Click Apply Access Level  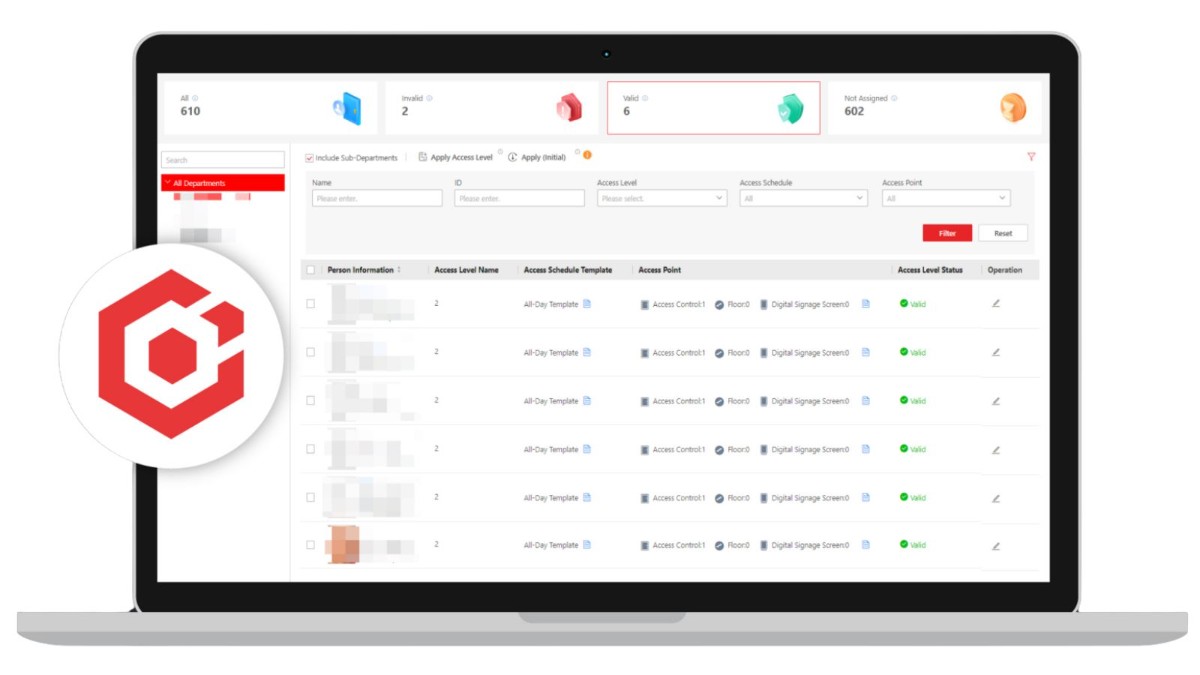455,157
